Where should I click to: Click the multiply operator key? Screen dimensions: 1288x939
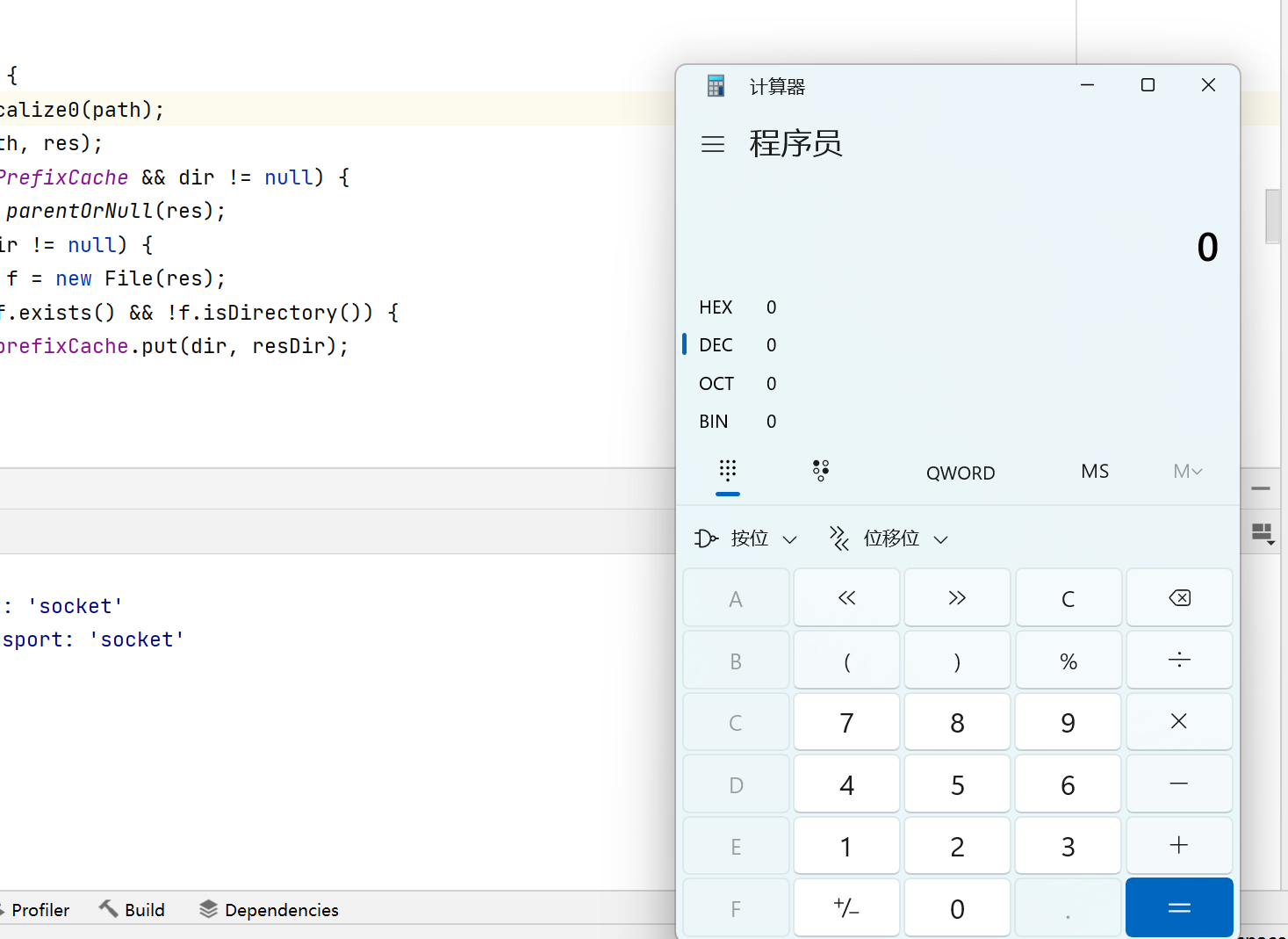[x=1179, y=722]
